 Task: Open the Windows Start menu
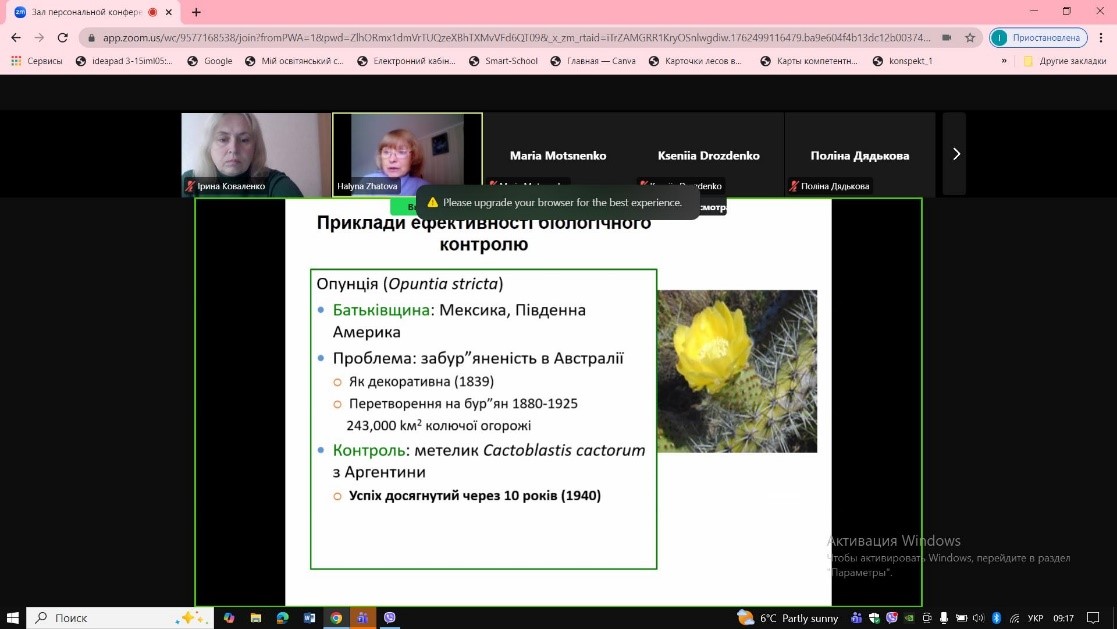click(12, 618)
